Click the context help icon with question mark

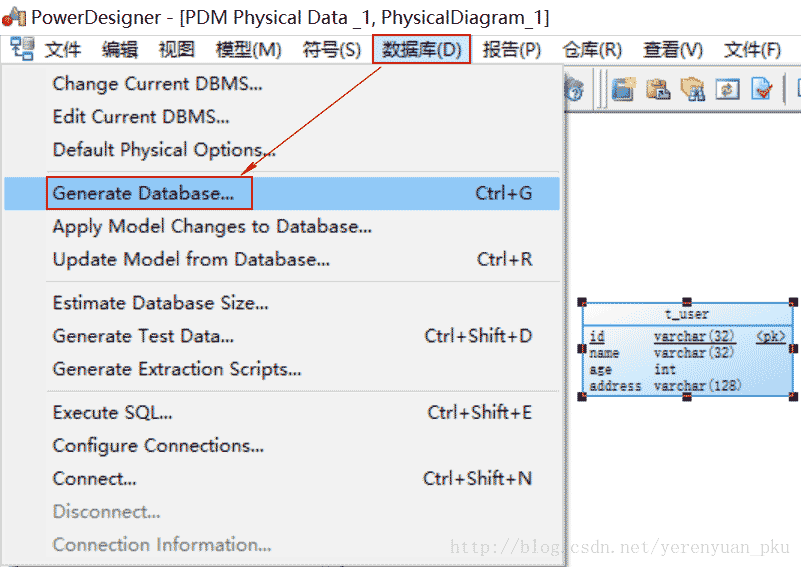pos(575,90)
